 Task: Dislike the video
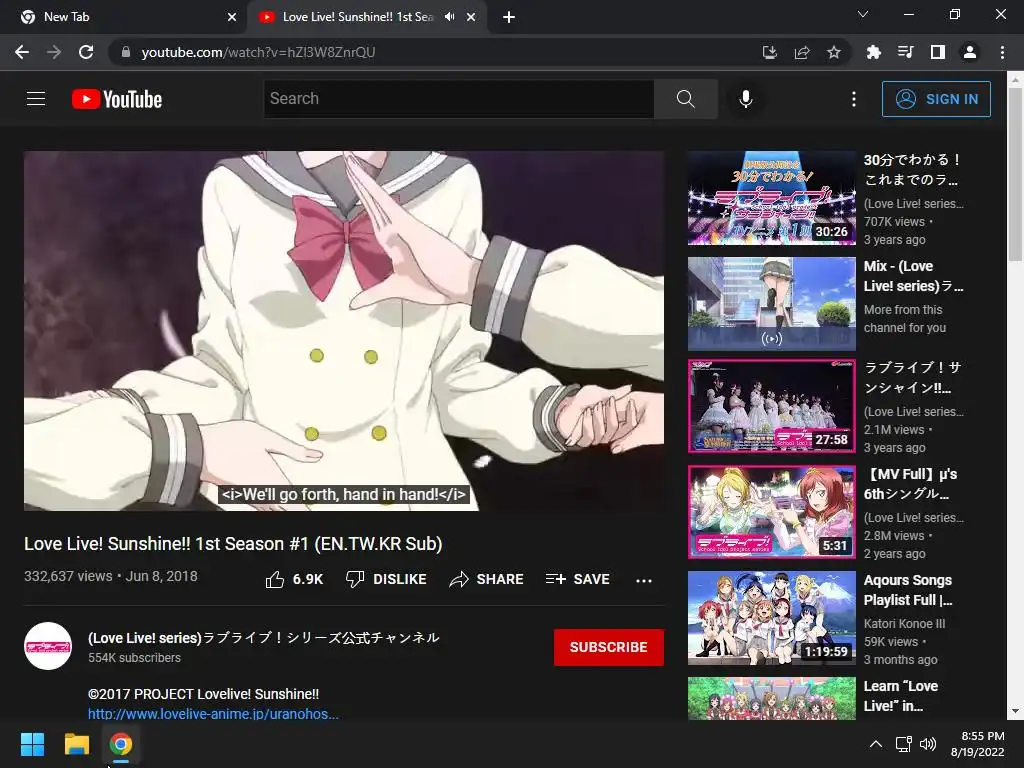point(386,579)
